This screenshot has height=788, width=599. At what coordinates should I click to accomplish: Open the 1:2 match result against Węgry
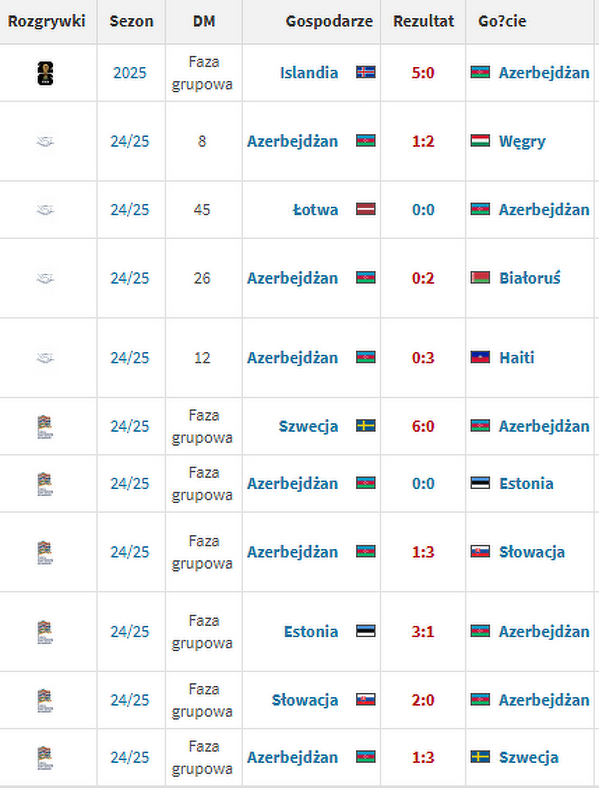tap(423, 141)
